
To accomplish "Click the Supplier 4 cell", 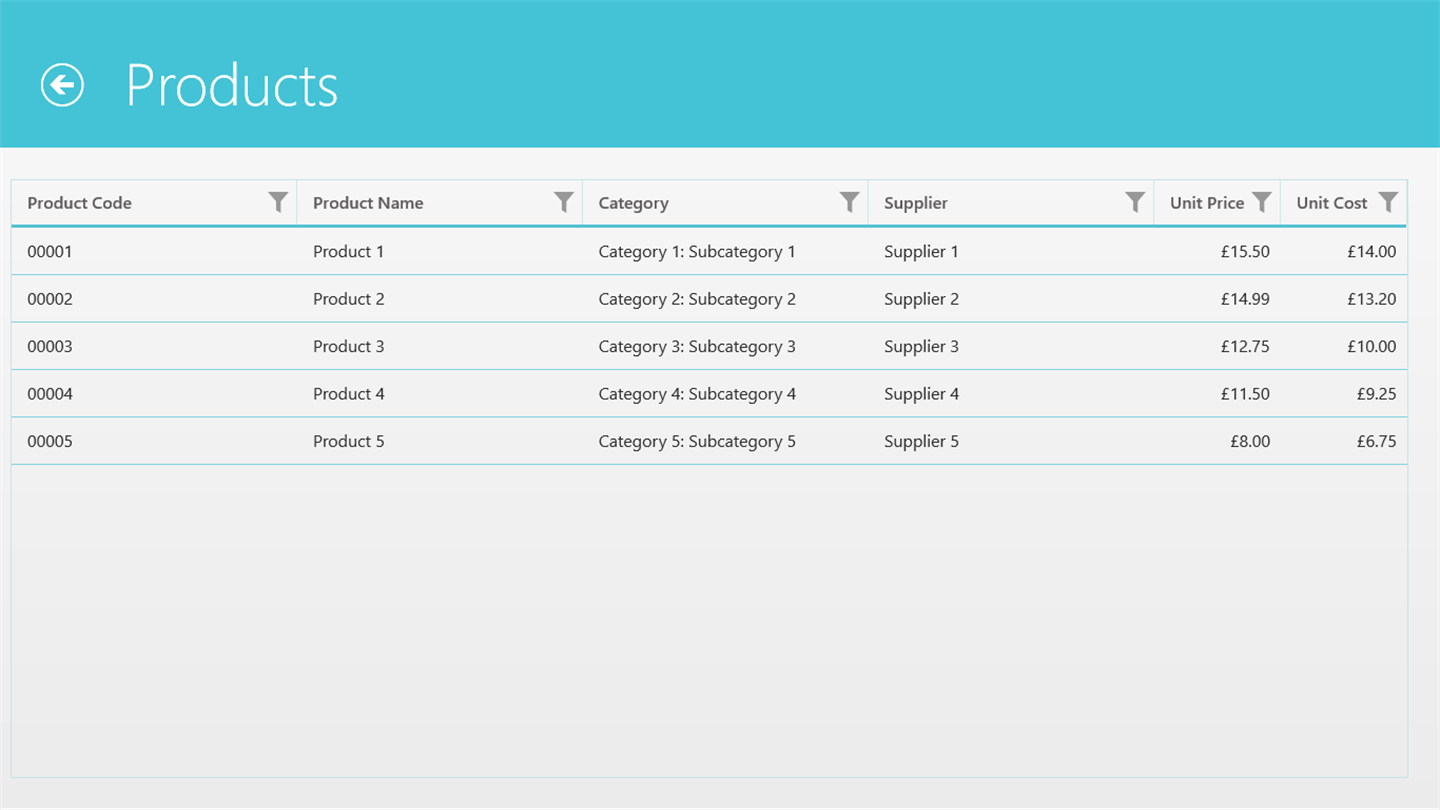I will point(1011,394).
